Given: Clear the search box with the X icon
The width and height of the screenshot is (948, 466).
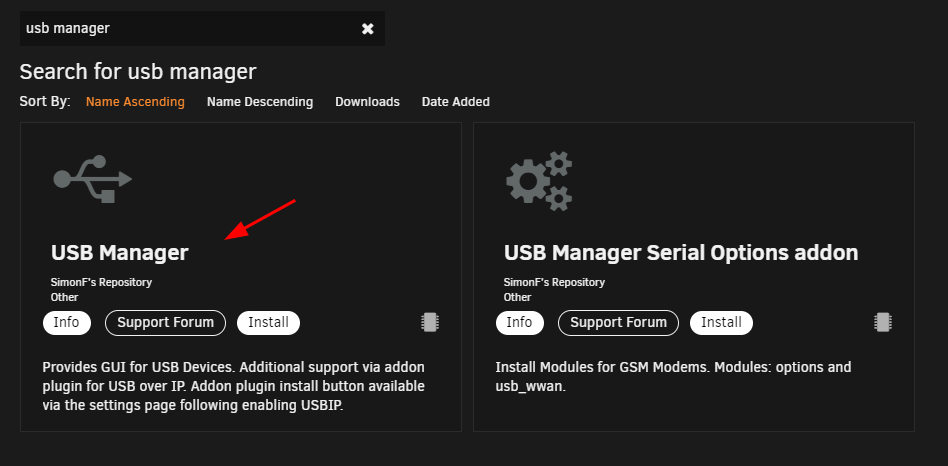Looking at the screenshot, I should click(x=368, y=28).
